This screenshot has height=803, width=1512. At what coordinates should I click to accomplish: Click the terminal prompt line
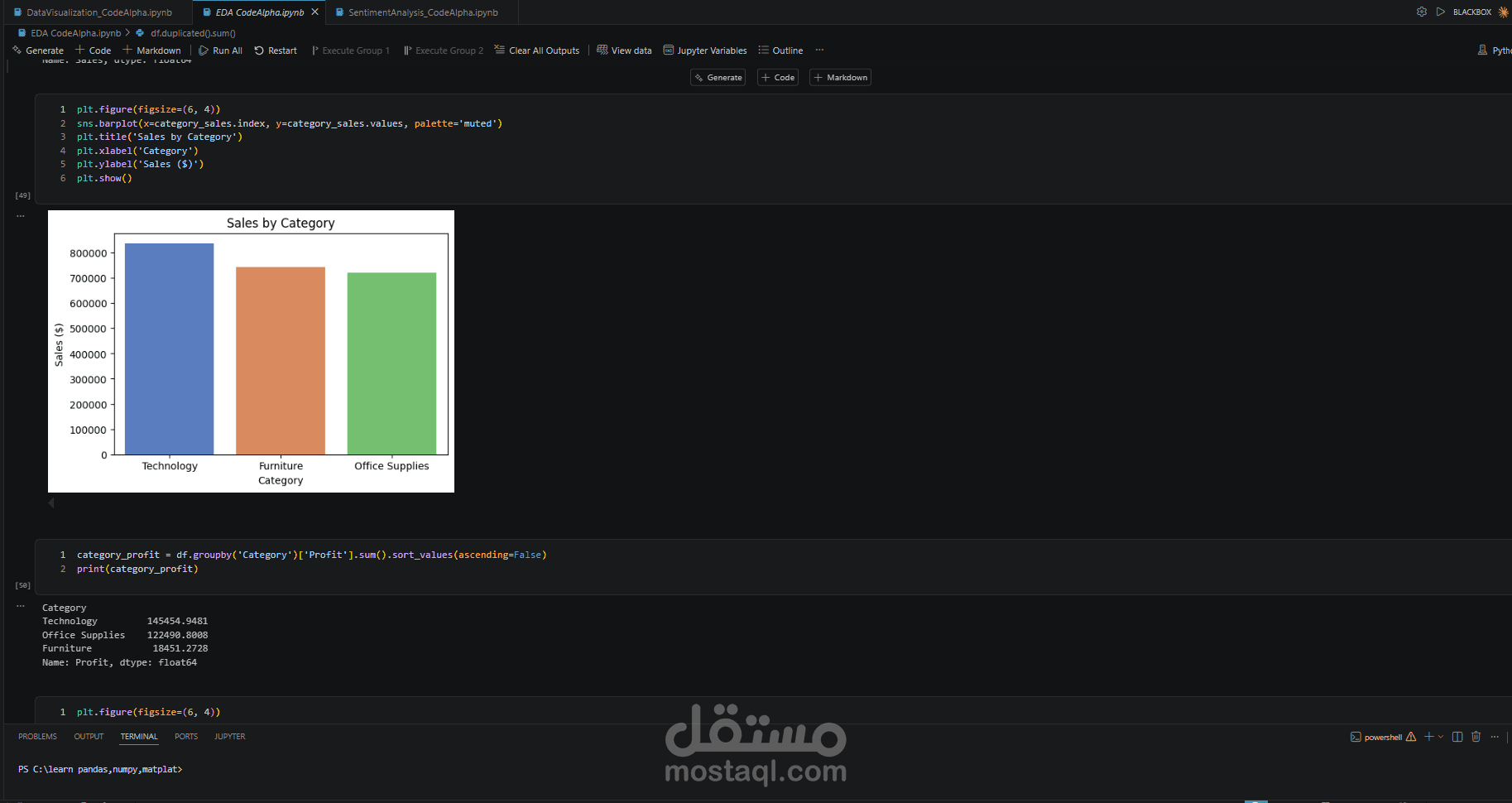100,770
